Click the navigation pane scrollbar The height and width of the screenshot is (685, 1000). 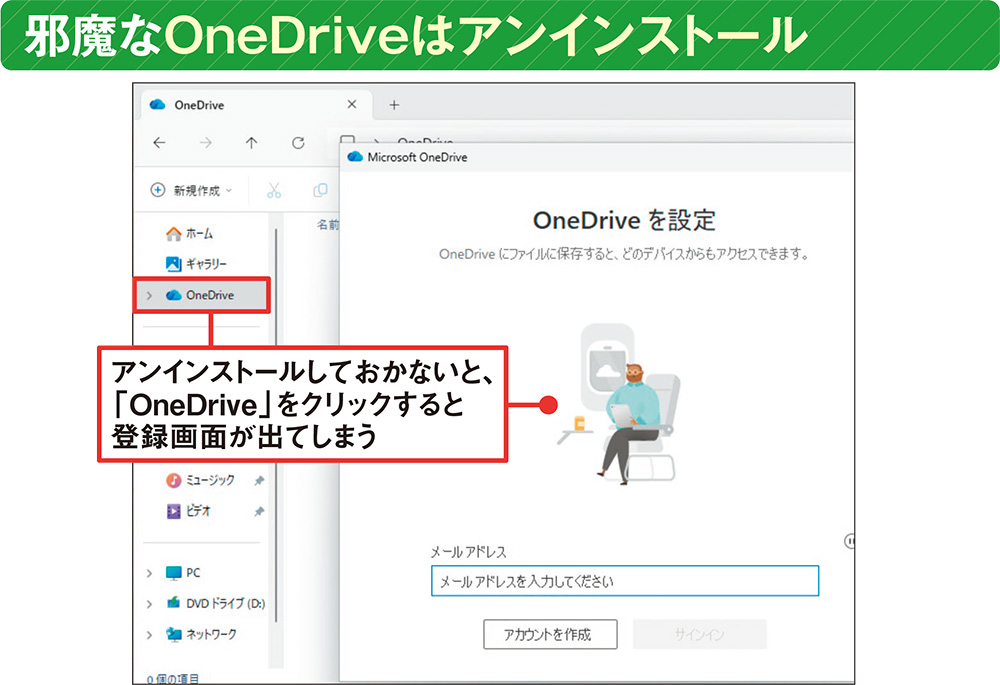tap(276, 424)
